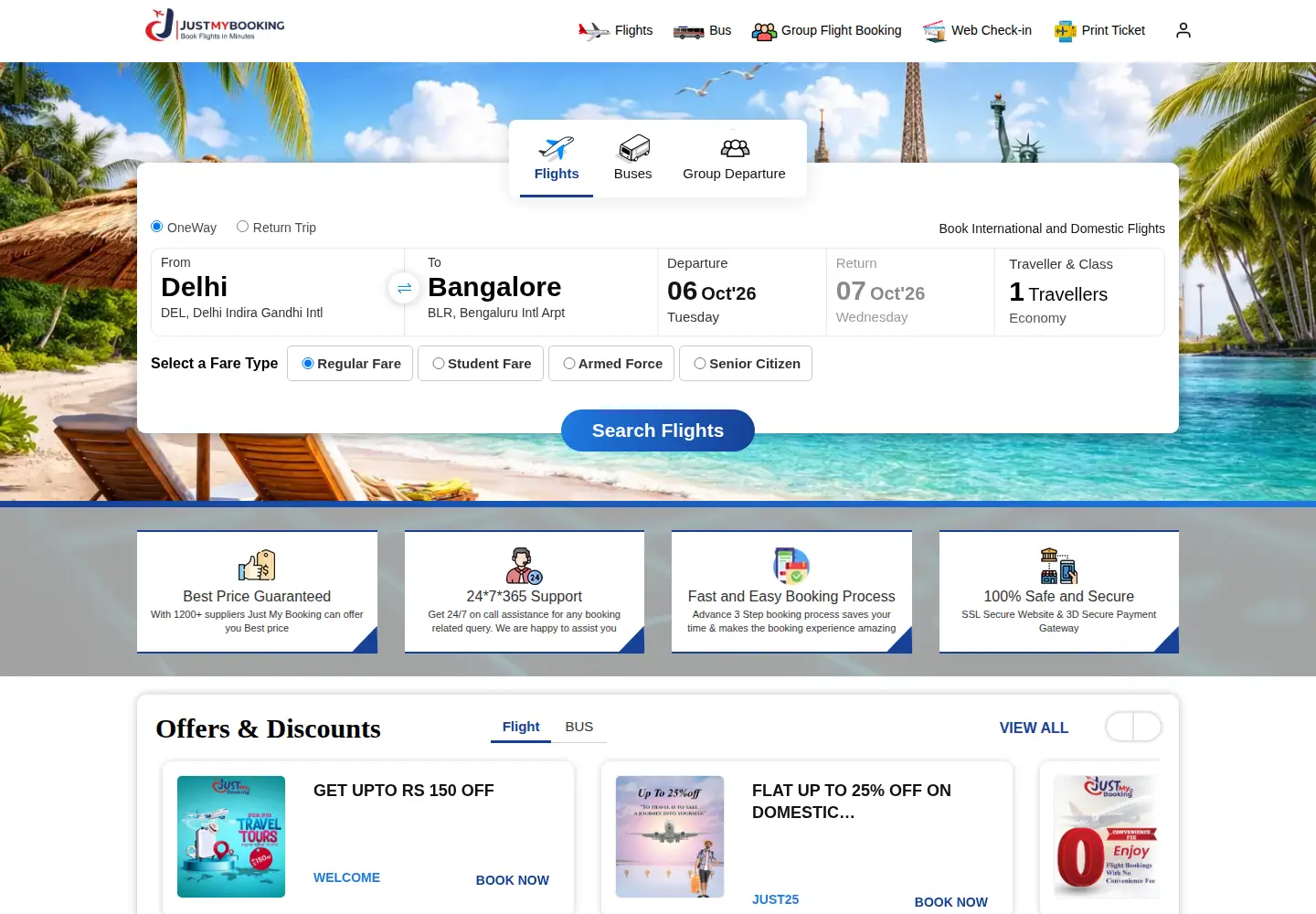Click the 24*7*365 Support agent icon
This screenshot has height=914, width=1316.
[x=525, y=566]
